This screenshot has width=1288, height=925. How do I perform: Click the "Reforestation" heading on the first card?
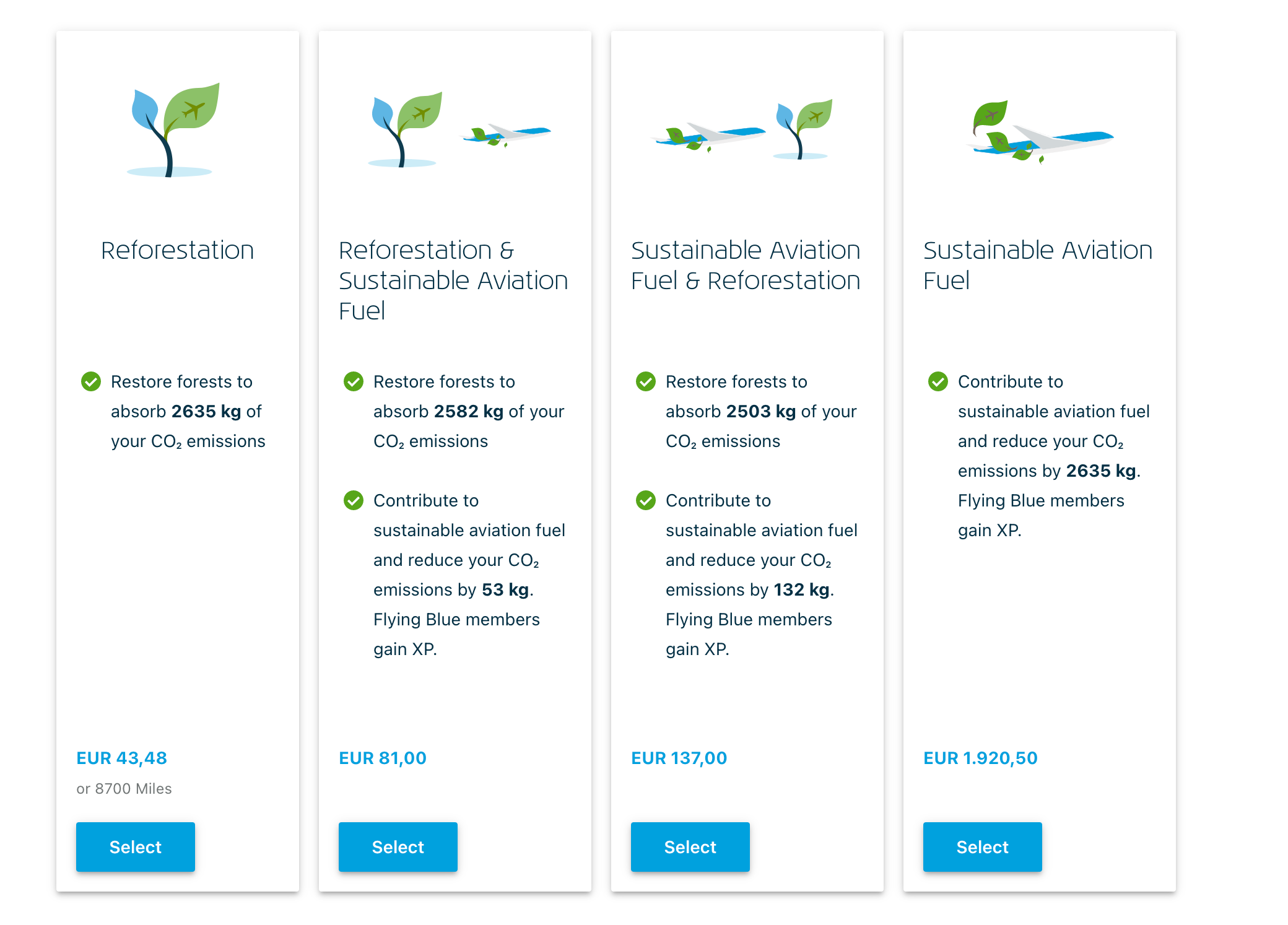pos(178,250)
